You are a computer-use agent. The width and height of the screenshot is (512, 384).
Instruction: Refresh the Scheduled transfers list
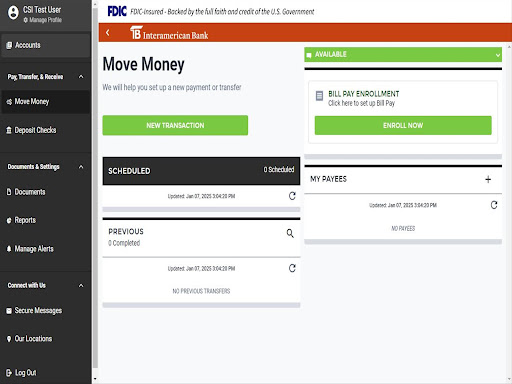(x=292, y=196)
